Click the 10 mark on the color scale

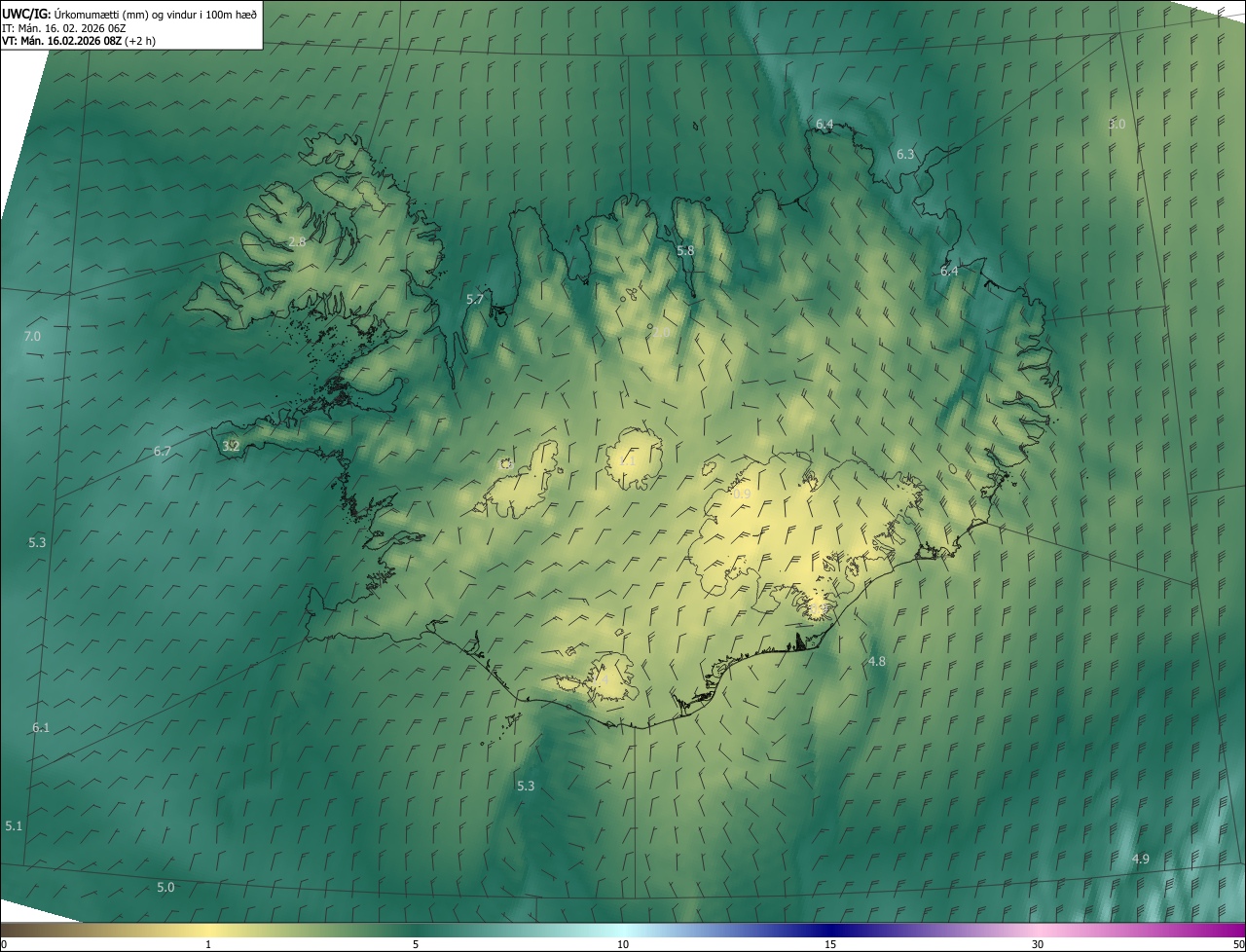623,944
